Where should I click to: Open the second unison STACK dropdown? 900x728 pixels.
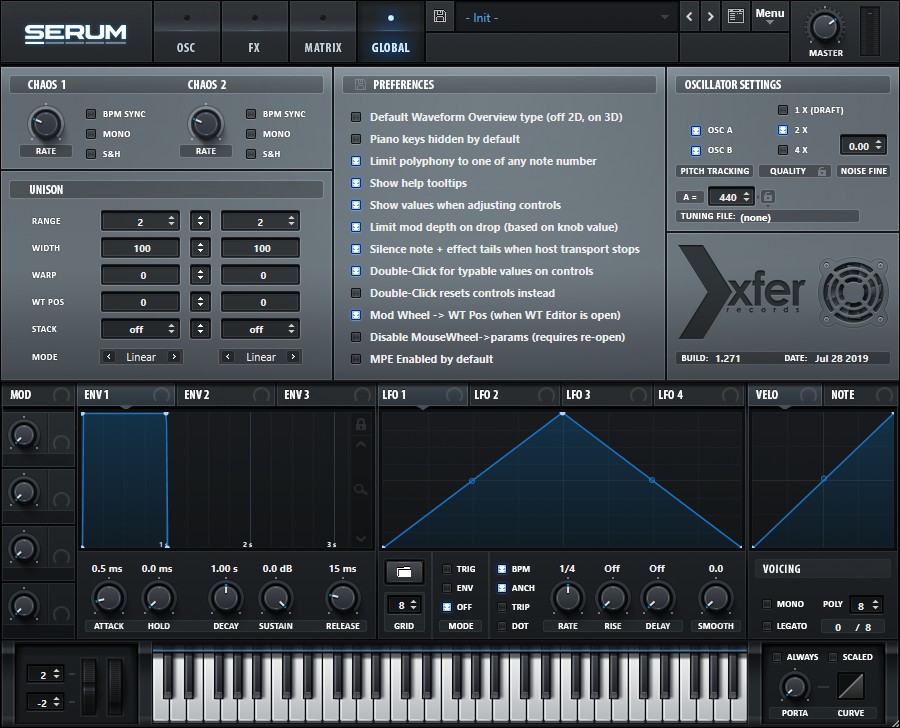260,329
